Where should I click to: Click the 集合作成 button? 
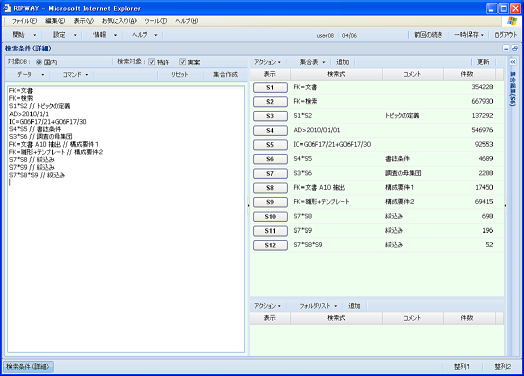tap(226, 75)
